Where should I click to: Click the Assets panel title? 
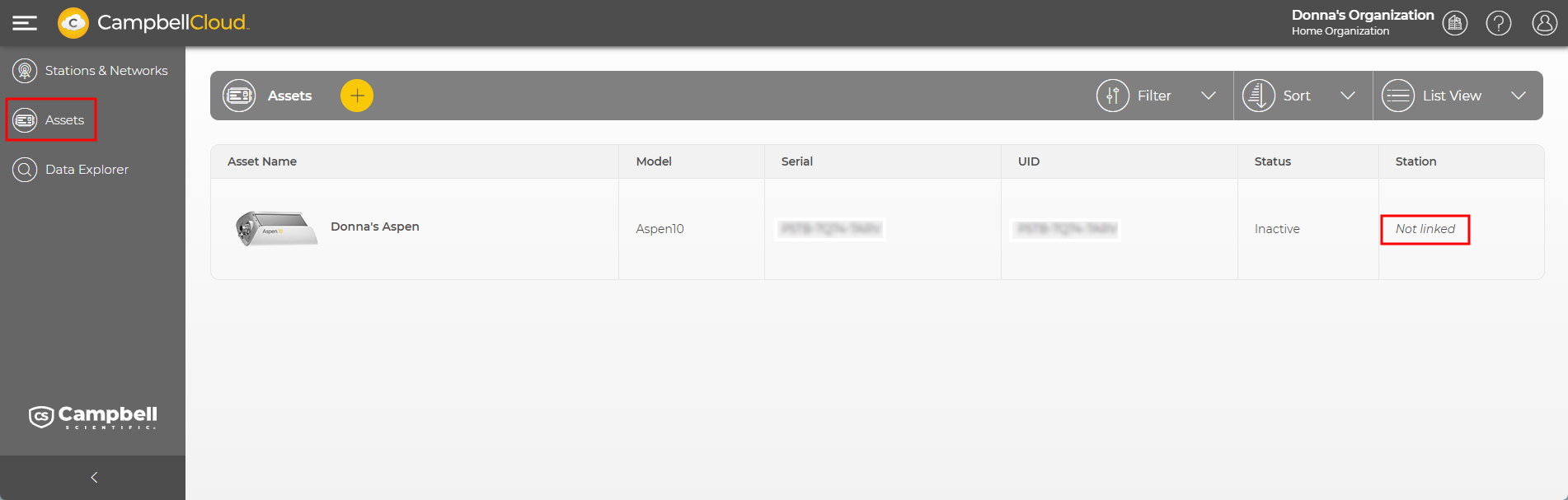(289, 96)
